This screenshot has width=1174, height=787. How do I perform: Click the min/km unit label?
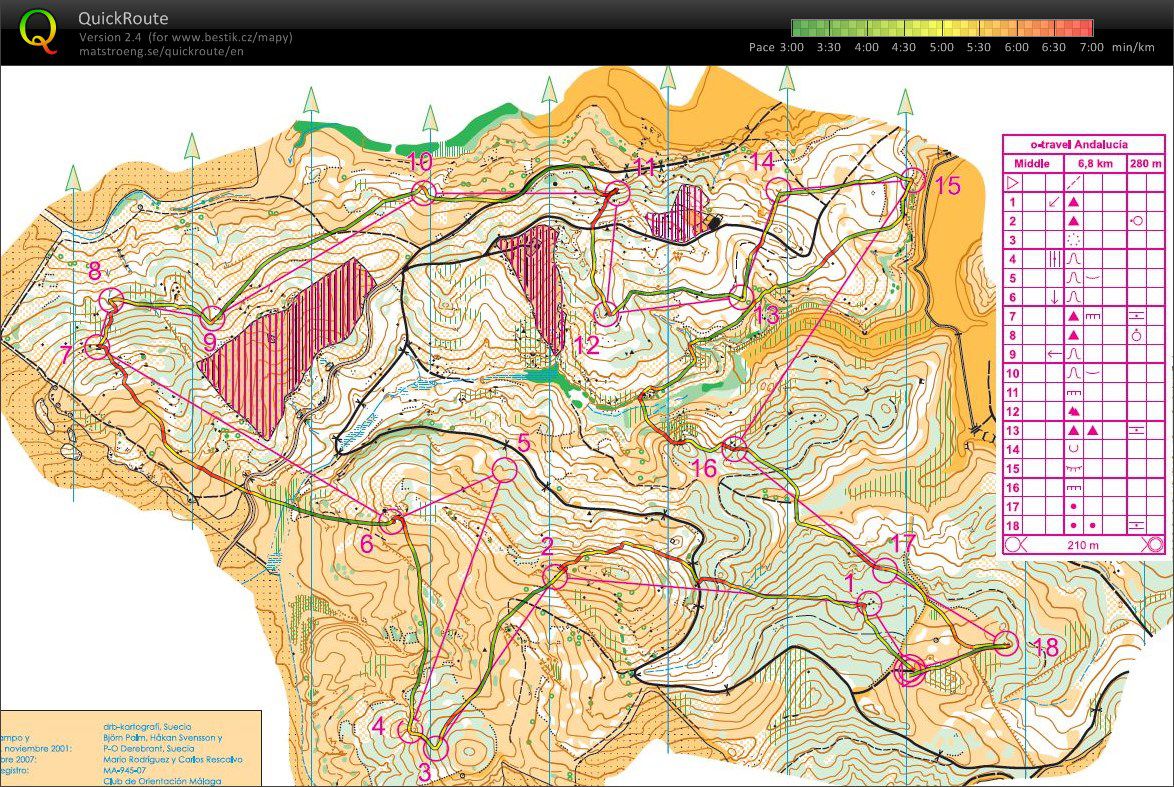click(x=1134, y=47)
